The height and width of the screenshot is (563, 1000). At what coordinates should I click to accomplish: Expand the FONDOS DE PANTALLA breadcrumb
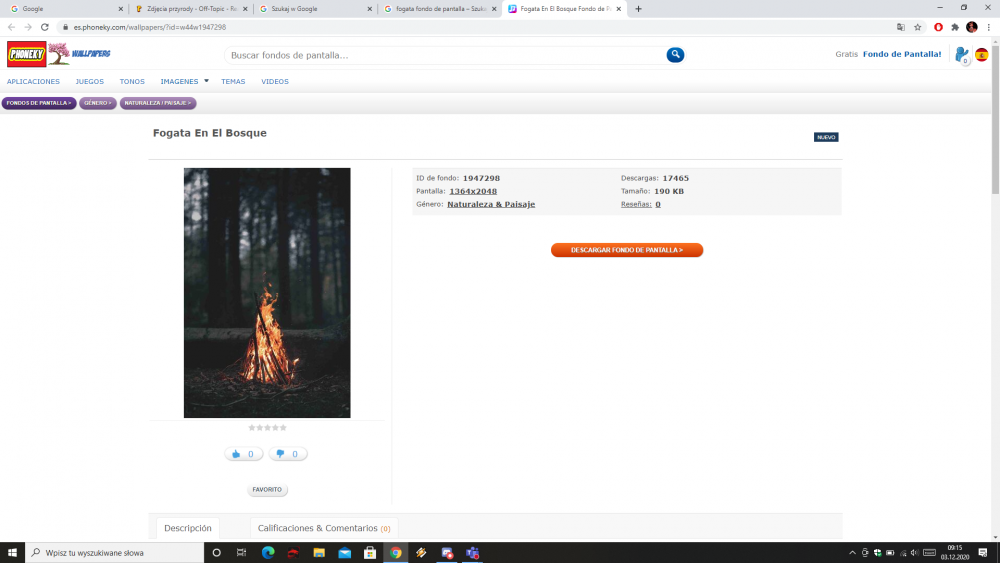[39, 103]
